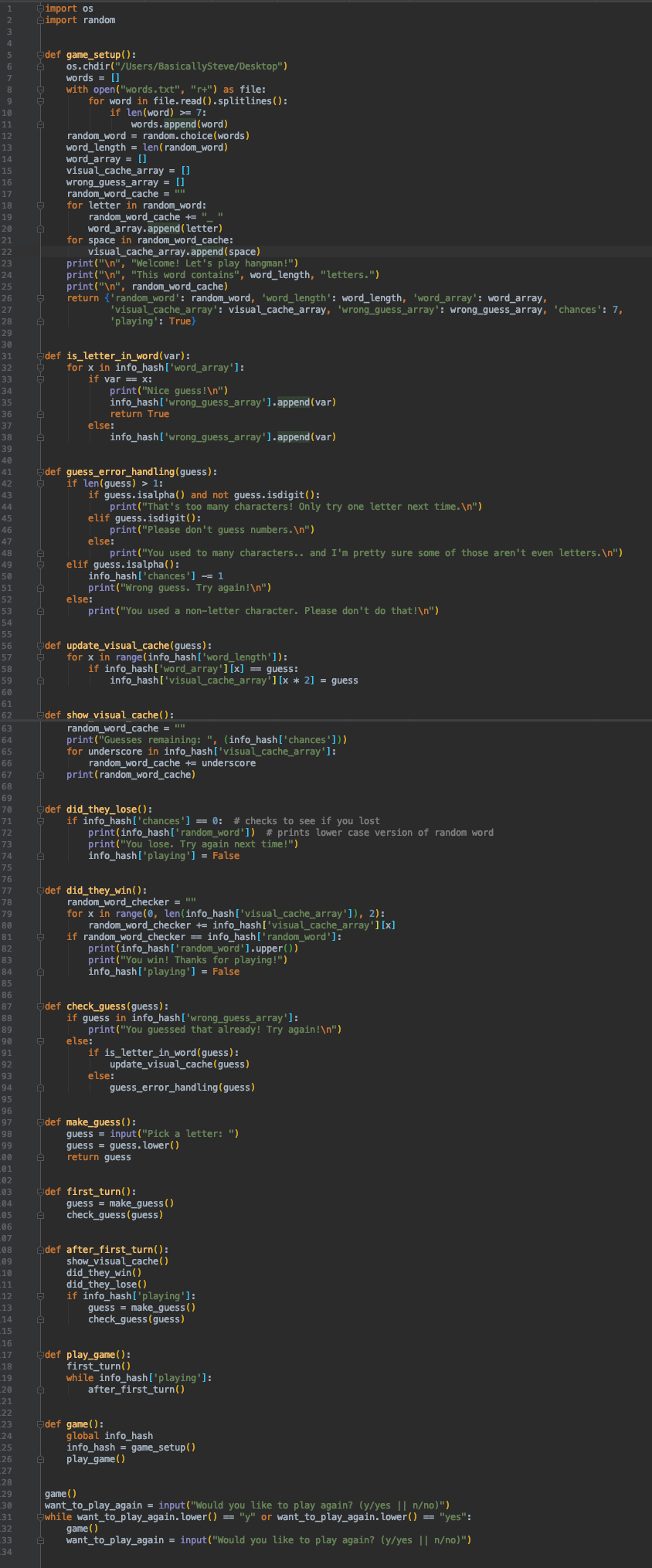The height and width of the screenshot is (1568, 652).
Task: Click line number 22 in the gutter
Action: click(x=6, y=252)
